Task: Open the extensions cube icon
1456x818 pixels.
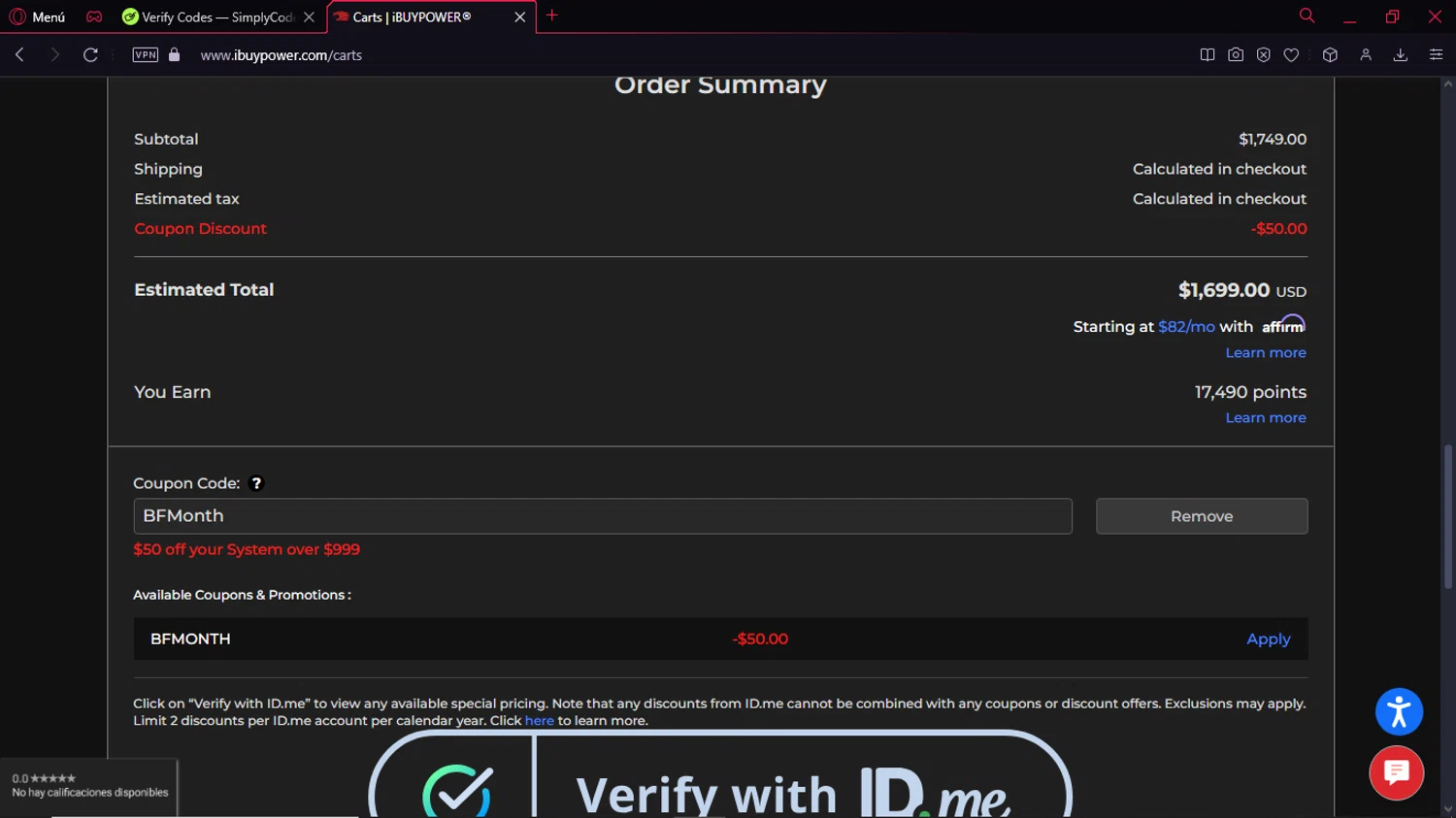Action: coord(1330,55)
